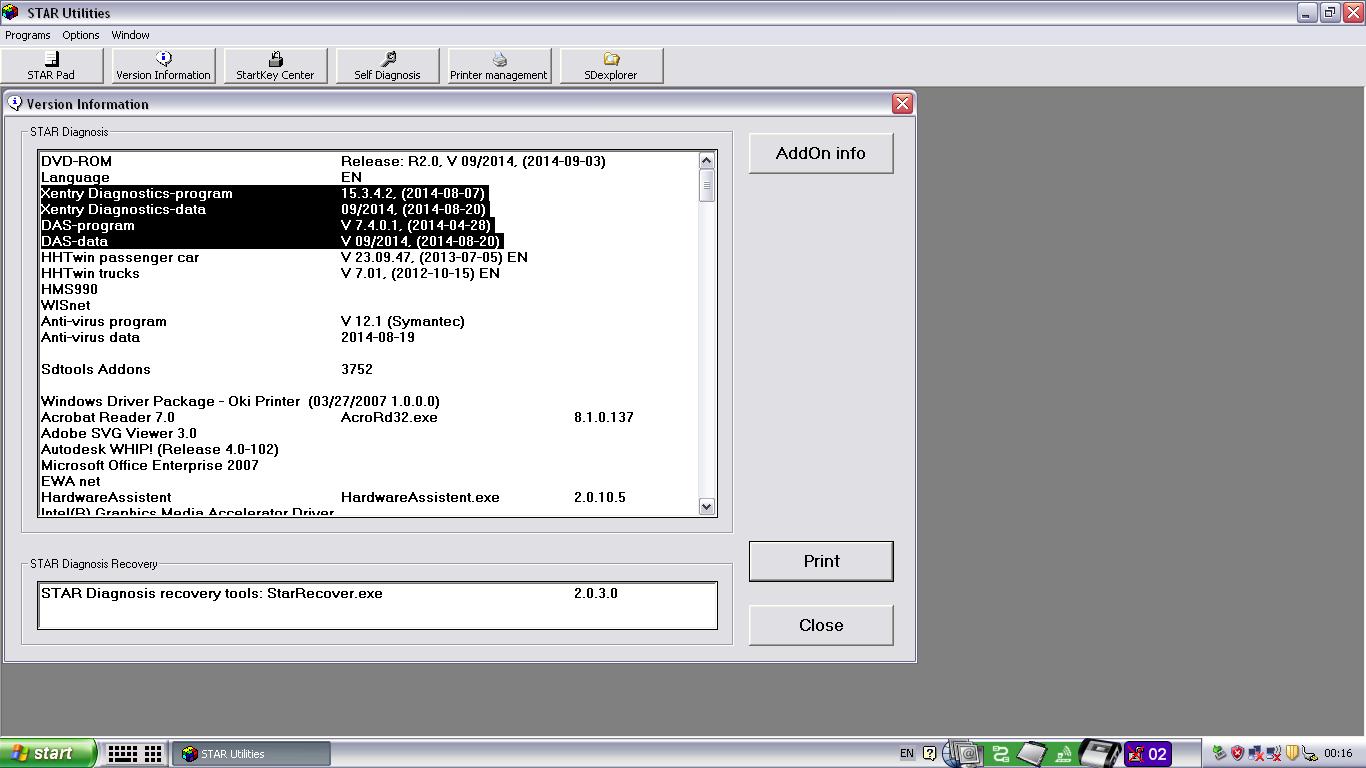The image size is (1366, 768).
Task: Select the HHTwin passenger car row
Action: 368,257
